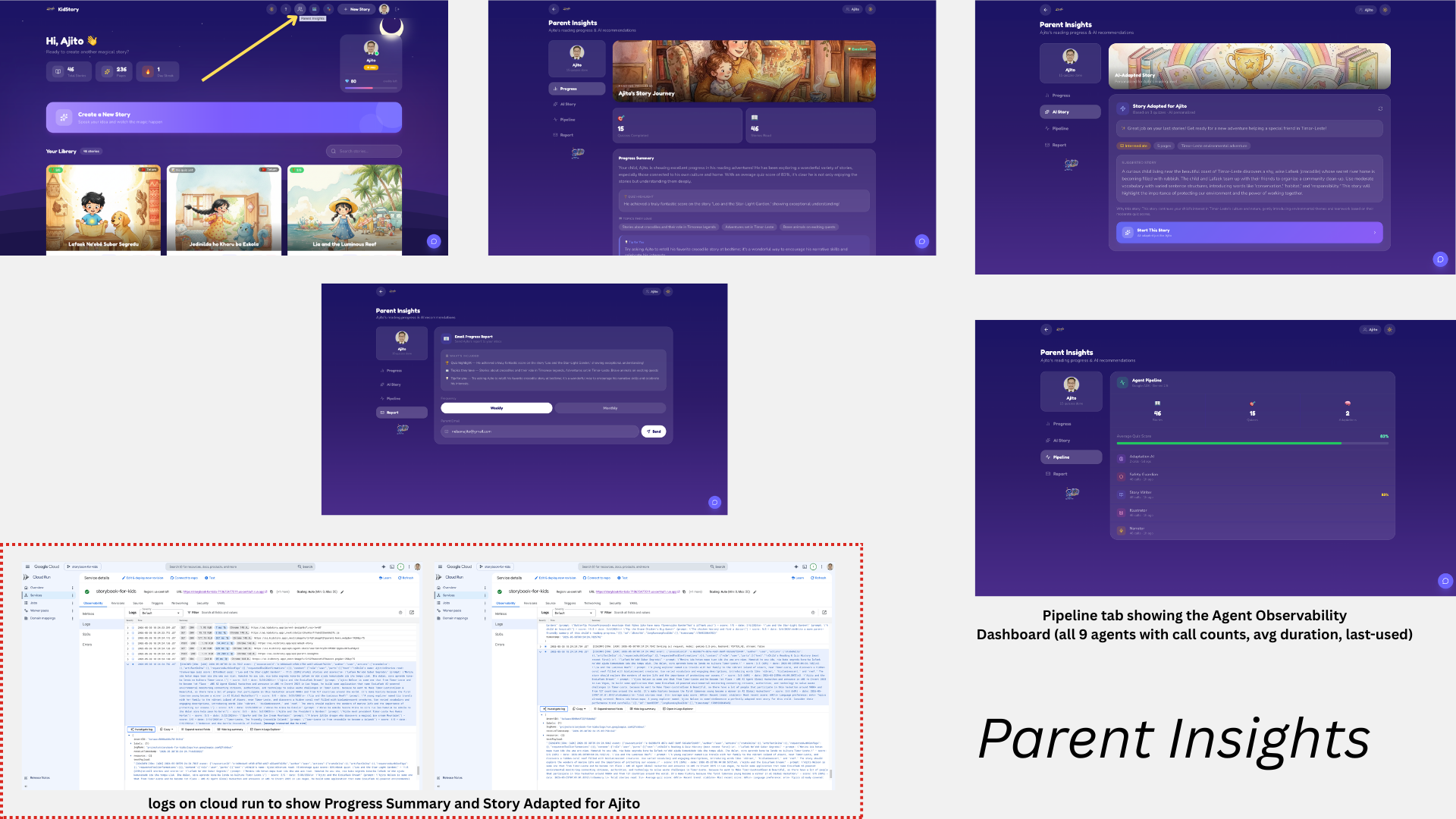Image resolution: width=1456 pixels, height=819 pixels.
Task: Click the palette icon beside New Story button
Action: click(x=329, y=9)
